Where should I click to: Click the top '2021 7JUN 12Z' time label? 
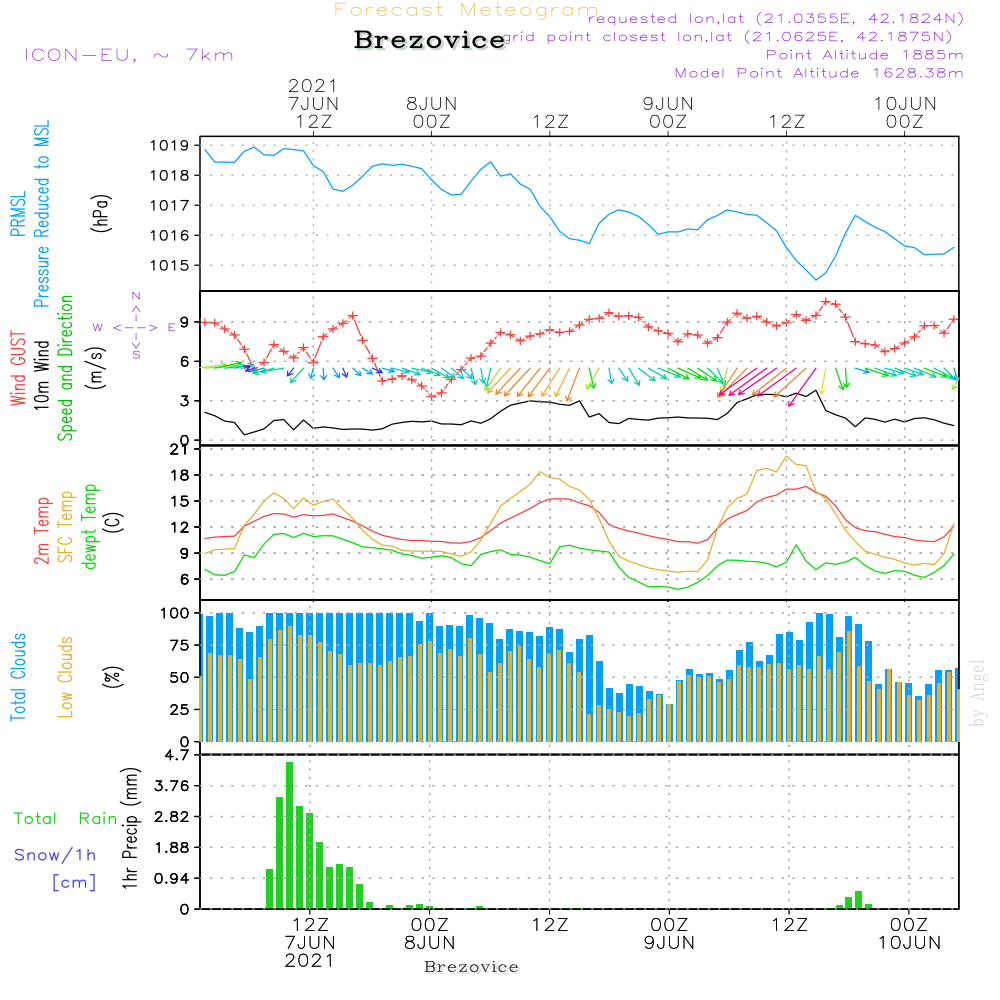[x=313, y=104]
